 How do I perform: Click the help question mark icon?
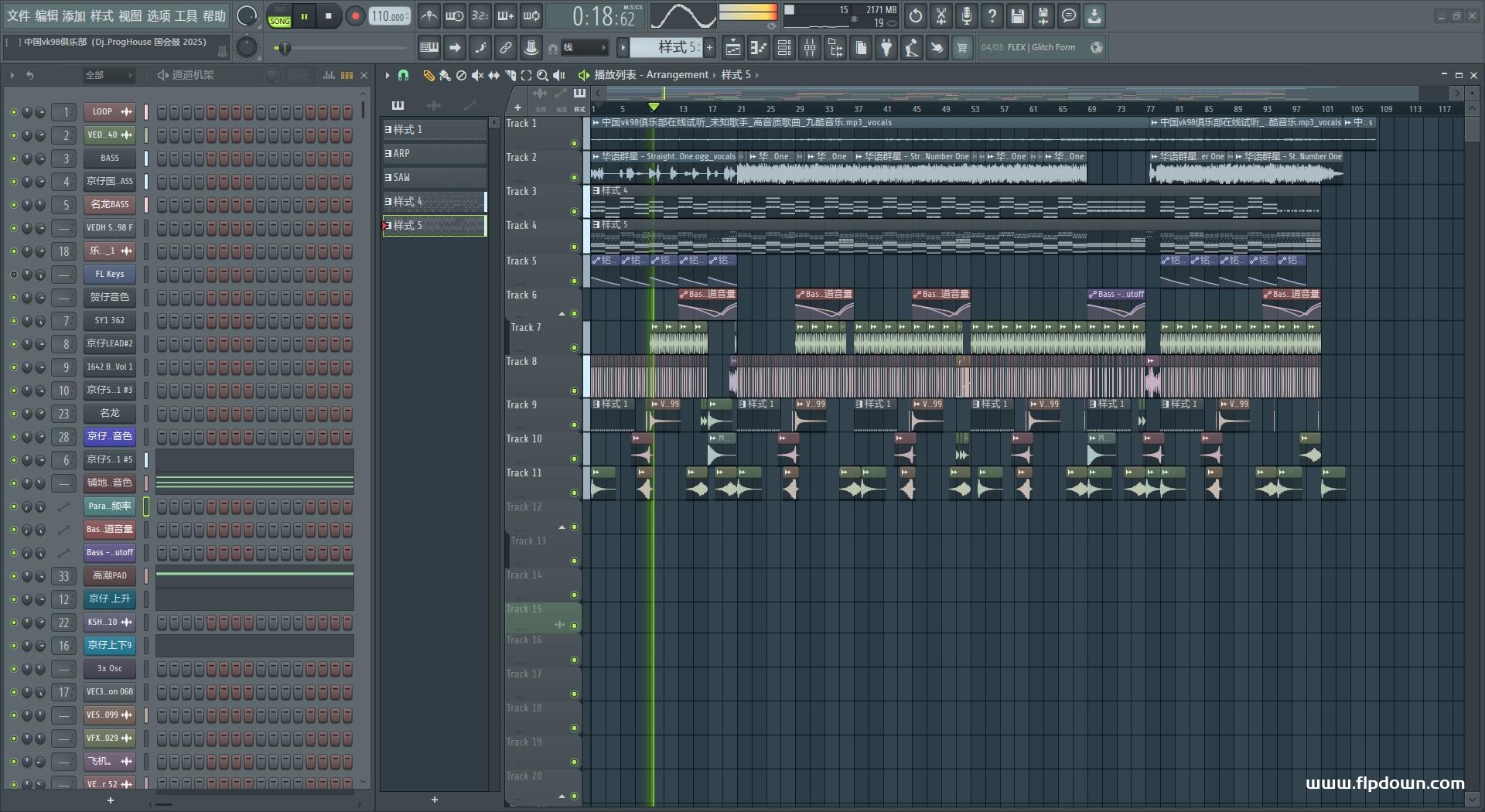pos(992,15)
